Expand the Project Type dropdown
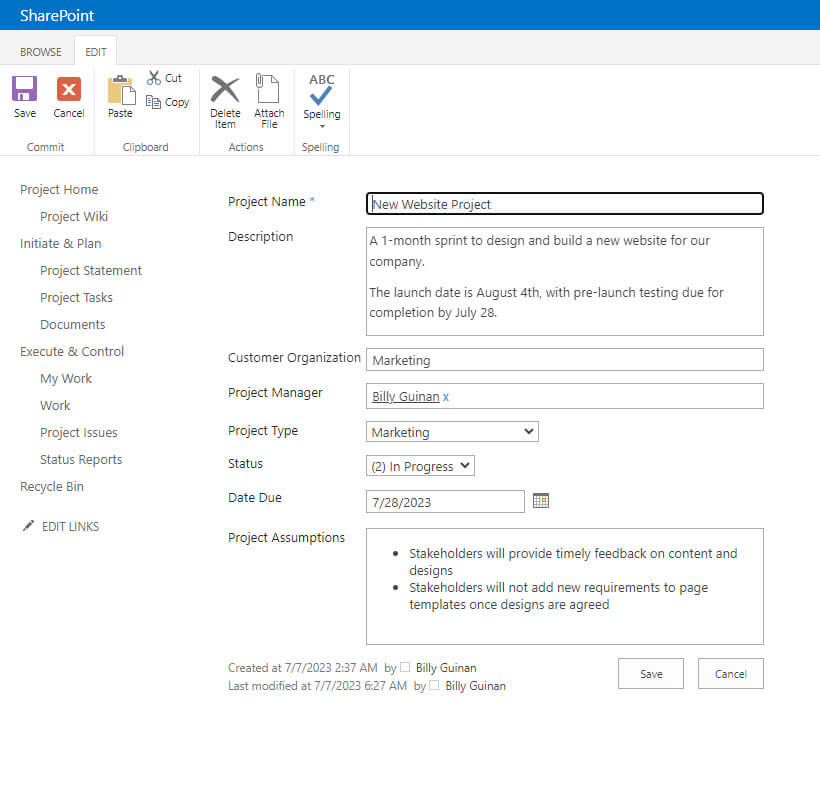 452,432
